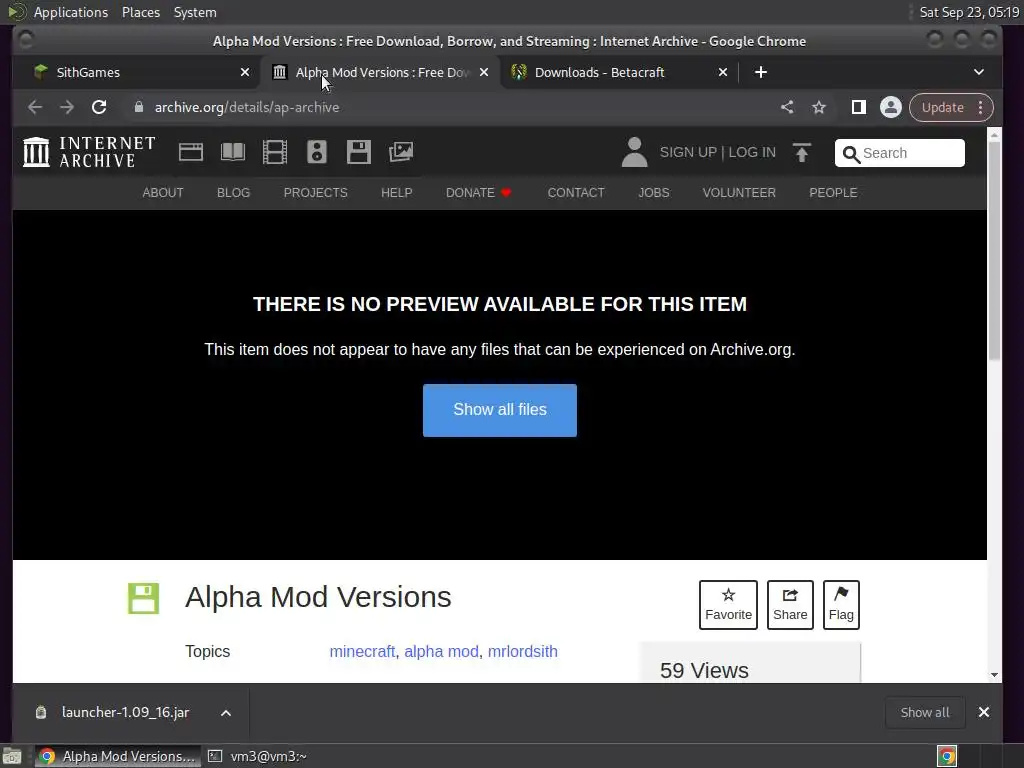Open the Web (Wayback) media icon
Viewport: 1024px width, 768px height.
(191, 152)
